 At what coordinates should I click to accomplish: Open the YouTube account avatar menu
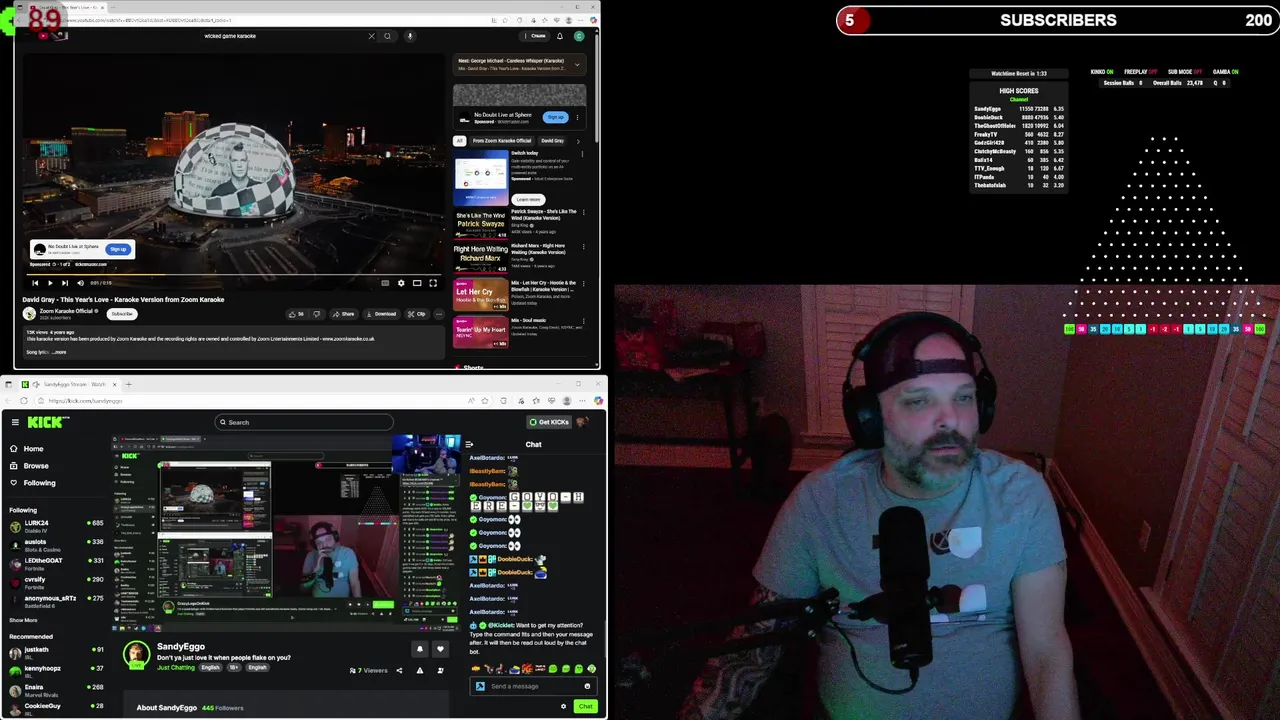[579, 36]
